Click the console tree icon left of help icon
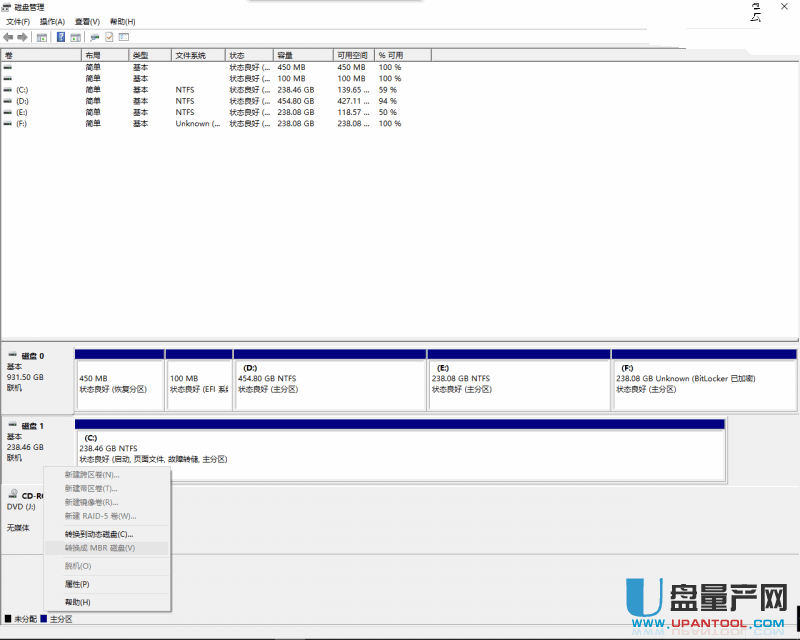 pyautogui.click(x=42, y=37)
